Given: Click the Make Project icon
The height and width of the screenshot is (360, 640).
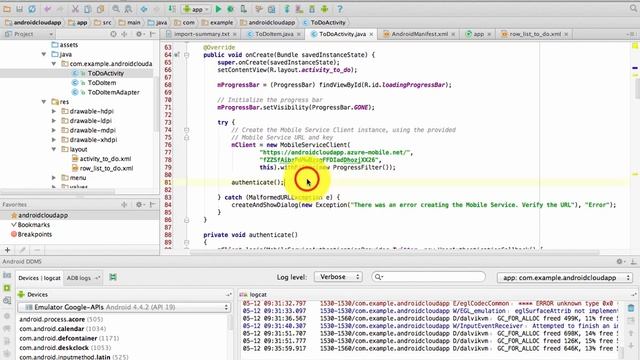Looking at the screenshot, I should coord(172,9).
